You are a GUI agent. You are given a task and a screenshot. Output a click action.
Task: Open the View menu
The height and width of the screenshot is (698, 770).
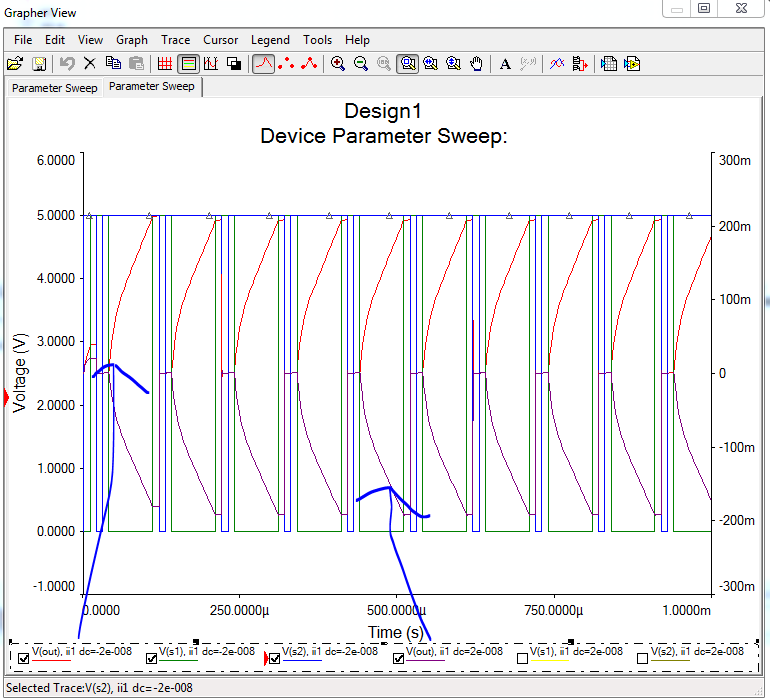(90, 40)
